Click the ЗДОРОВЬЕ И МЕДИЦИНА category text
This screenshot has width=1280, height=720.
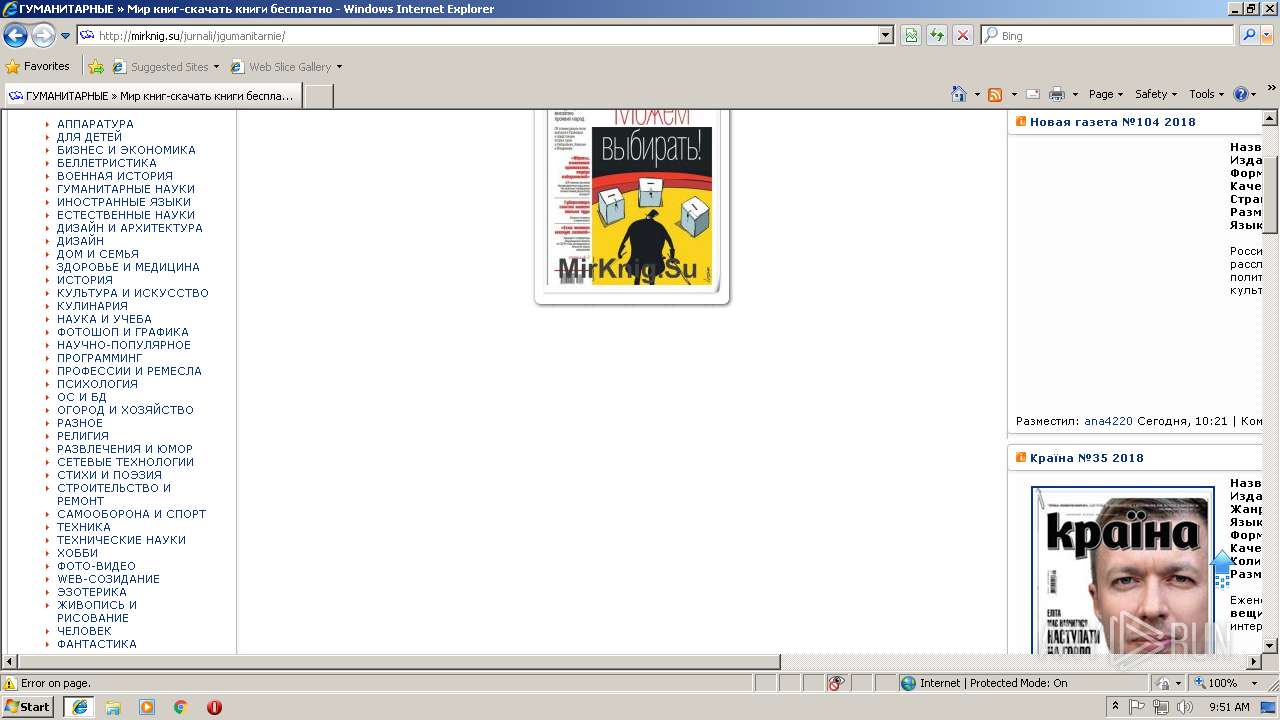click(128, 267)
